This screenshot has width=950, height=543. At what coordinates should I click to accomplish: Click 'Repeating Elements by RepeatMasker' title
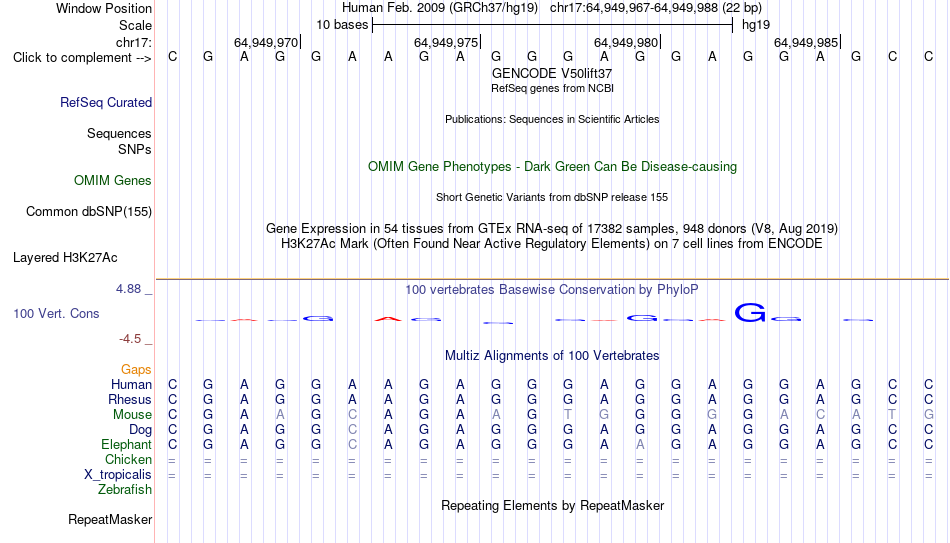point(553,505)
